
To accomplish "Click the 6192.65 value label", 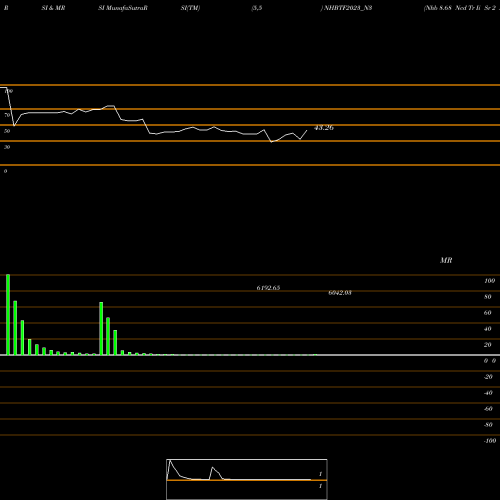I will click(268, 288).
